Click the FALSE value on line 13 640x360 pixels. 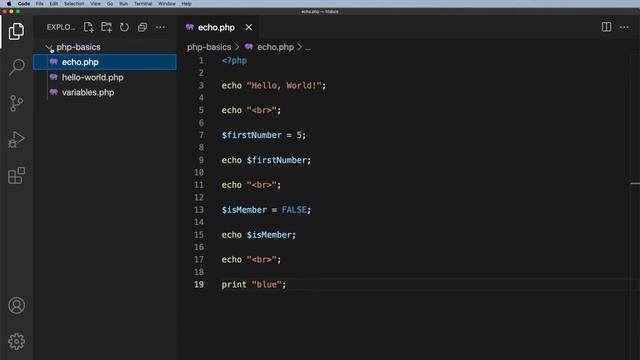(x=294, y=210)
